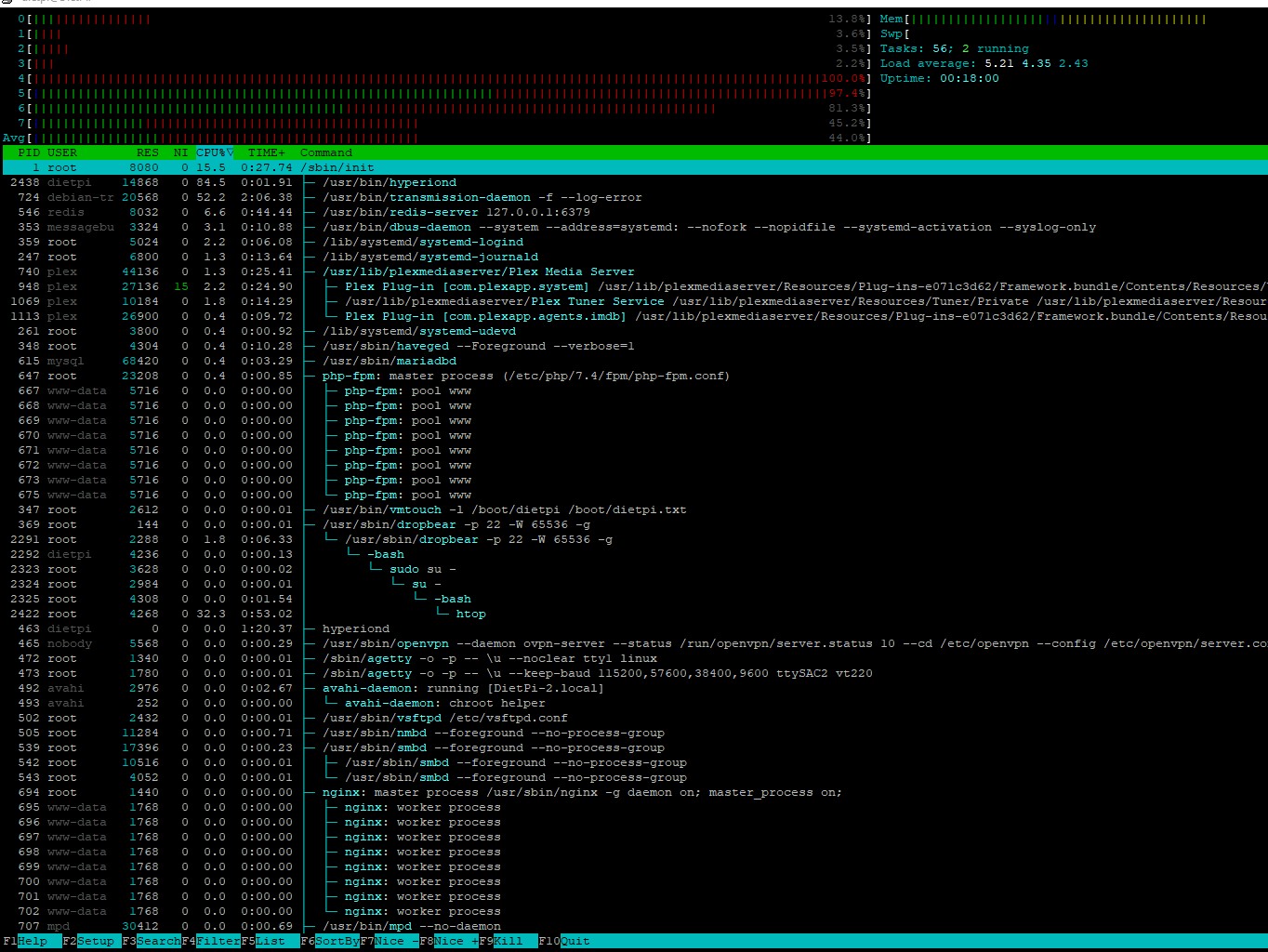Select nginx worker process PID 695
The width and height of the screenshot is (1268, 952).
(x=634, y=807)
